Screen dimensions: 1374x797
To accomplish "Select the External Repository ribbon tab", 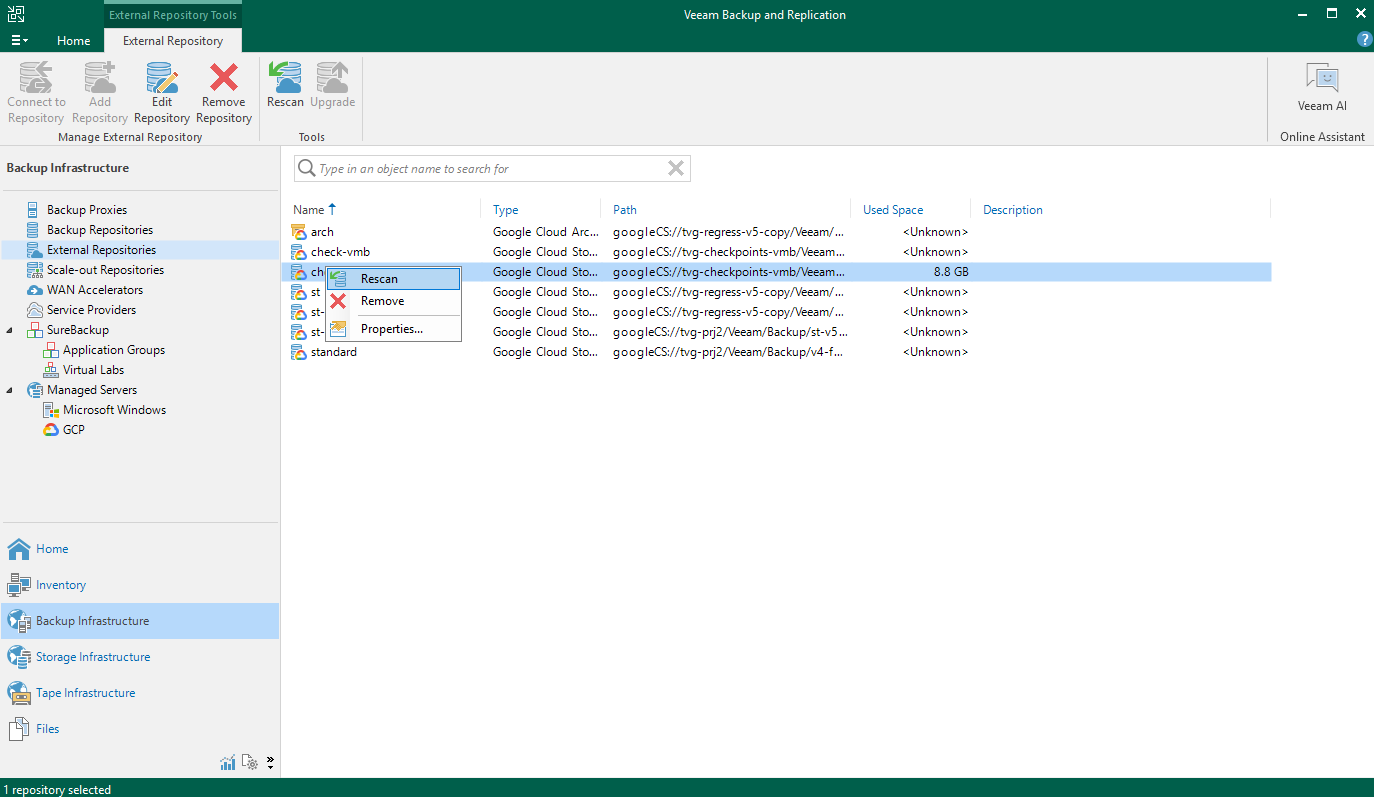I will click(x=173, y=41).
